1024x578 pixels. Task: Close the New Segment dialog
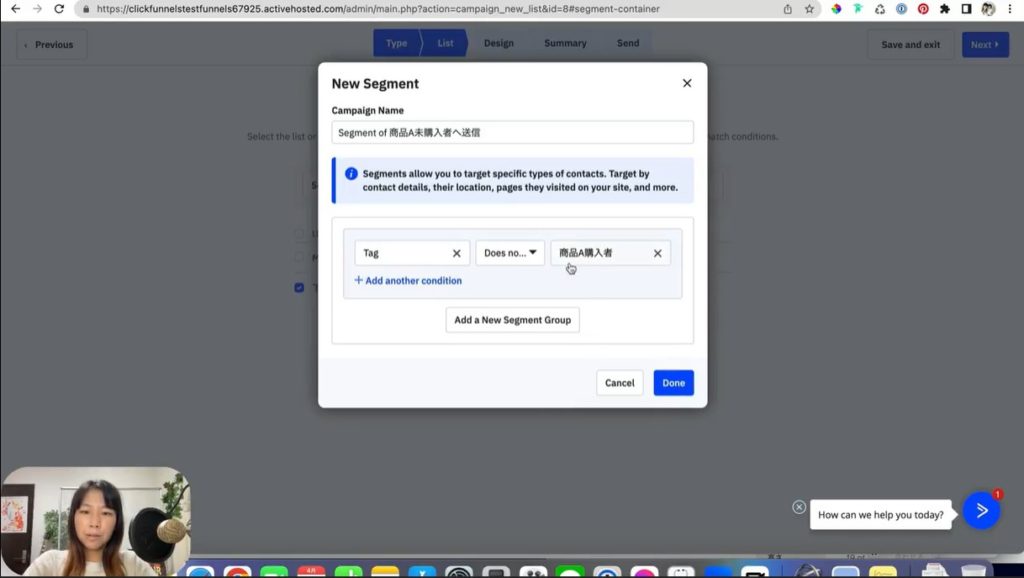coord(687,84)
